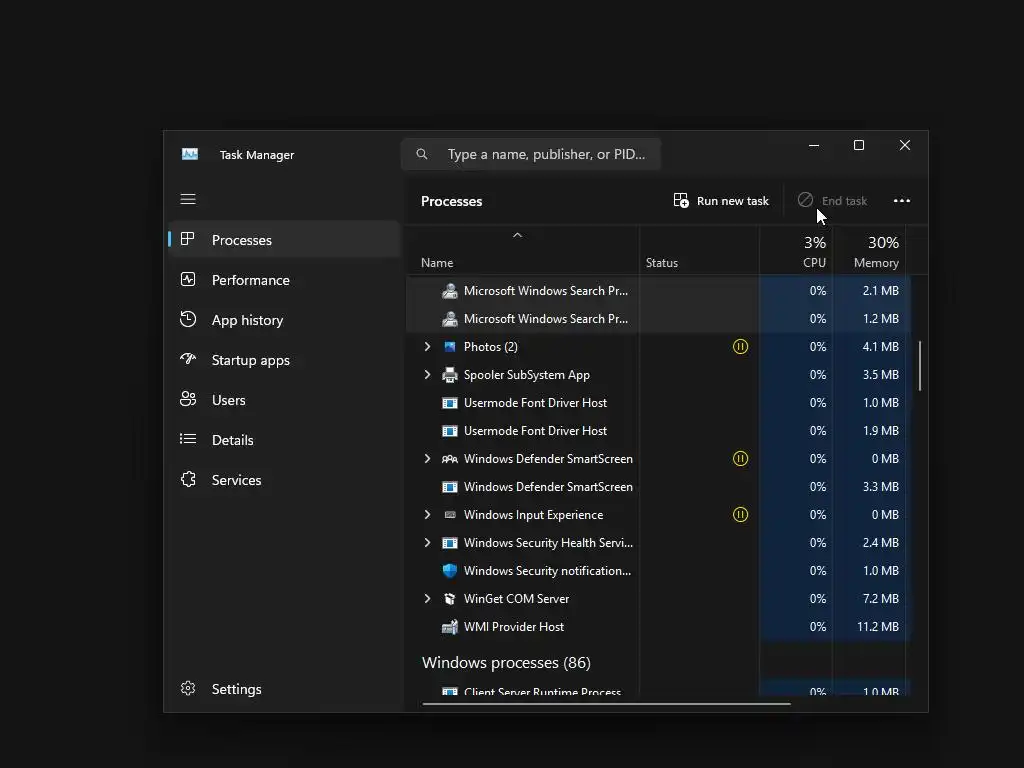Click the Photos app icon

pos(450,347)
